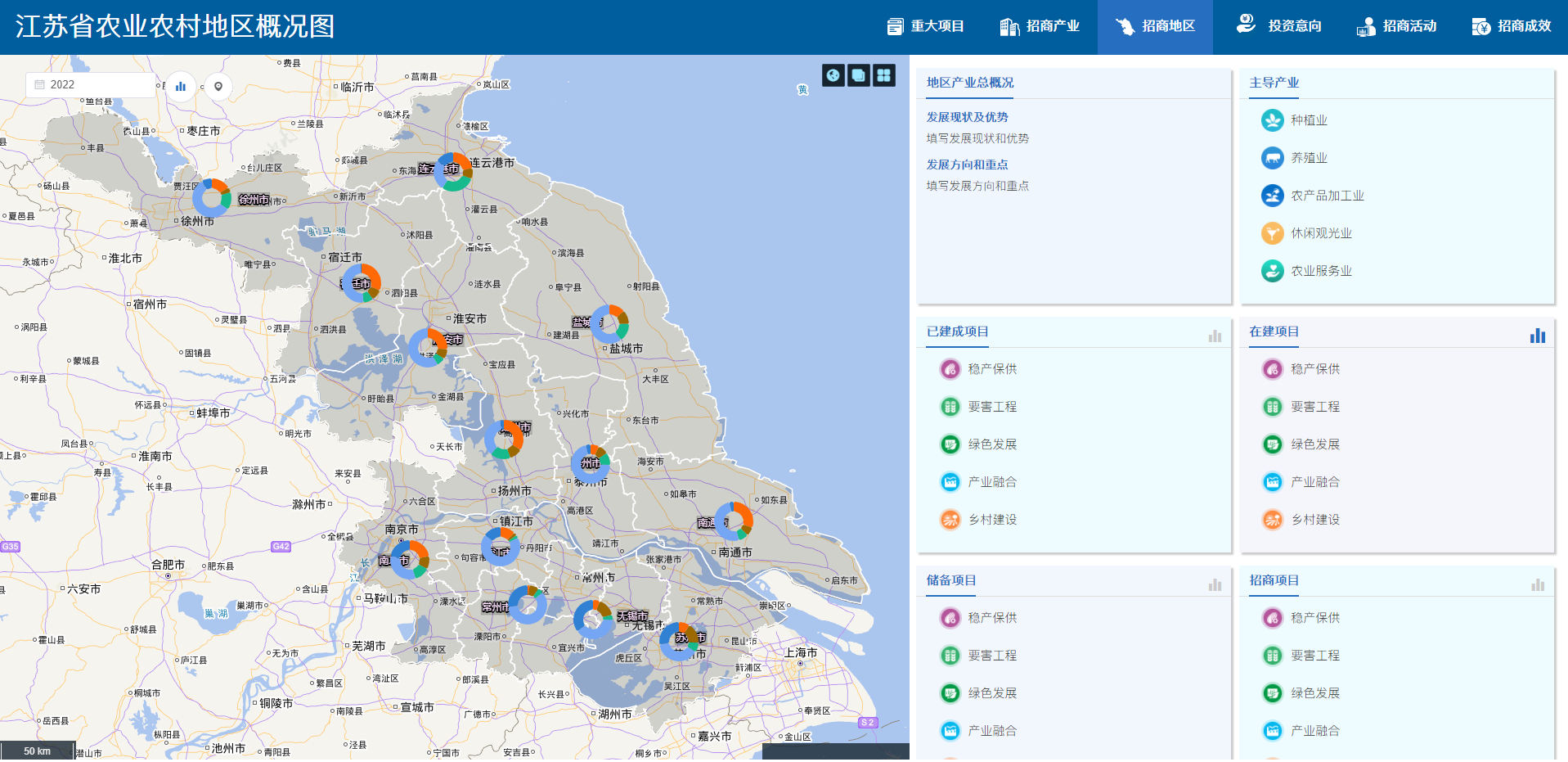Toggle the chart icon in 已建成项目 panel
The image size is (1568, 762).
(1215, 336)
